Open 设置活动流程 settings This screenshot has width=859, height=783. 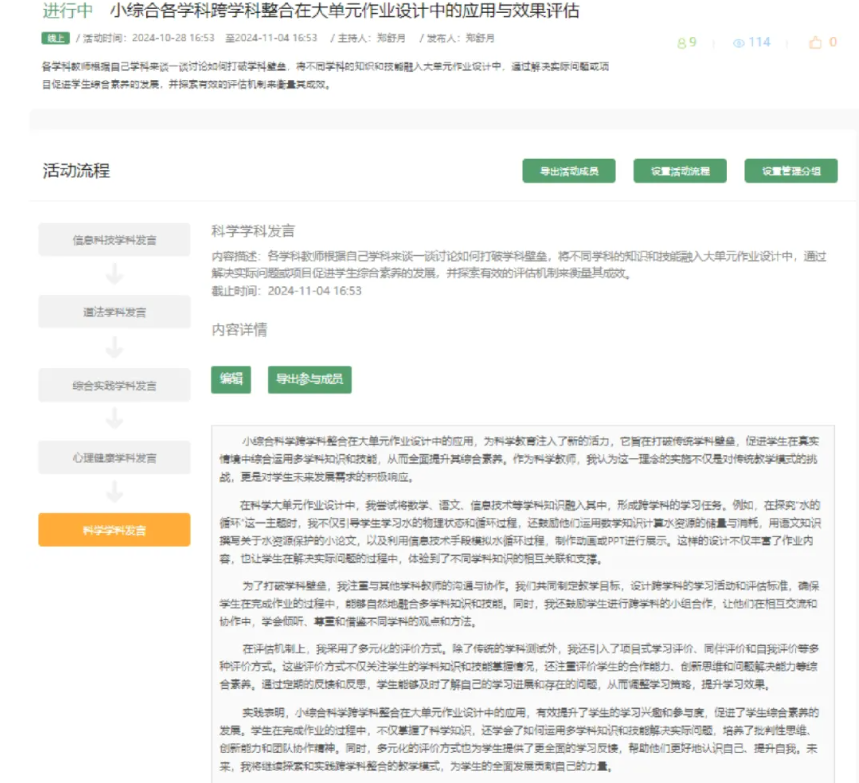680,171
